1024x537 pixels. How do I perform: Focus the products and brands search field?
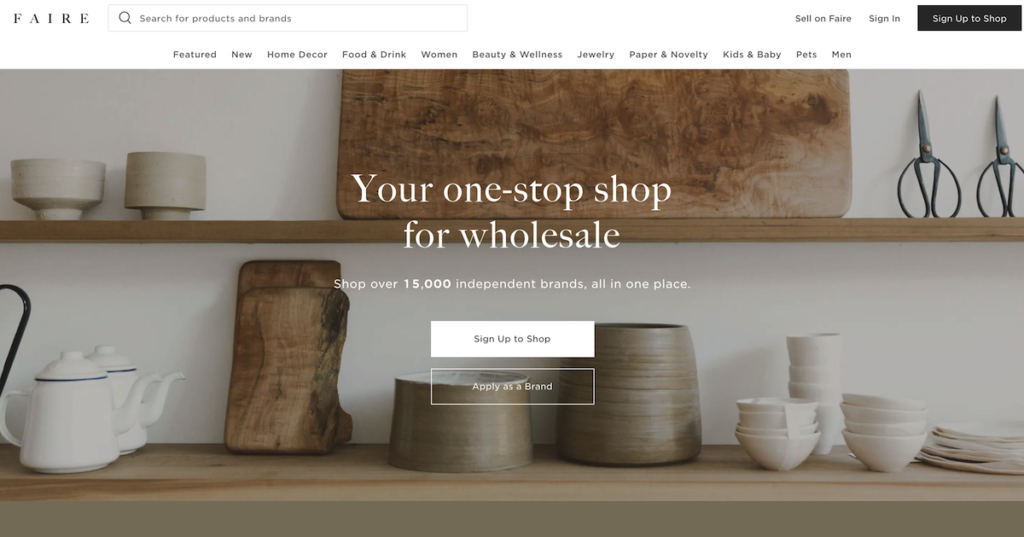click(287, 18)
